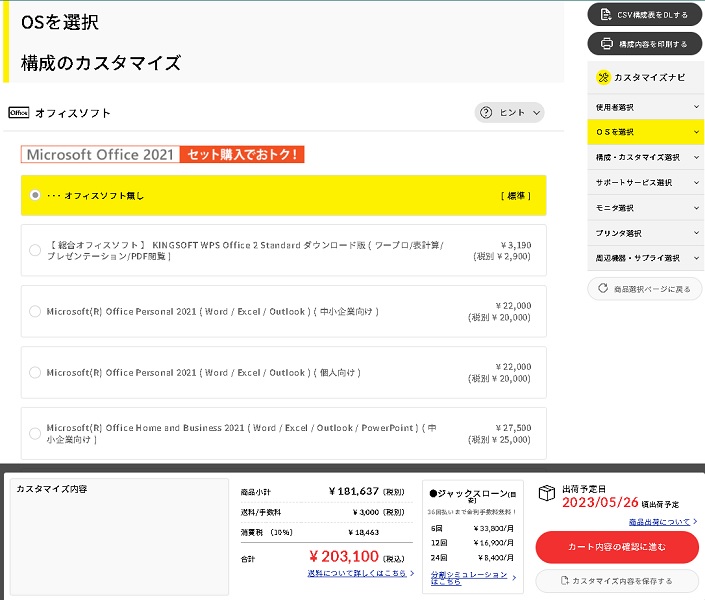This screenshot has width=705, height=600.
Task: Click the カスタマイズナビ wrench icon
Action: [603, 77]
